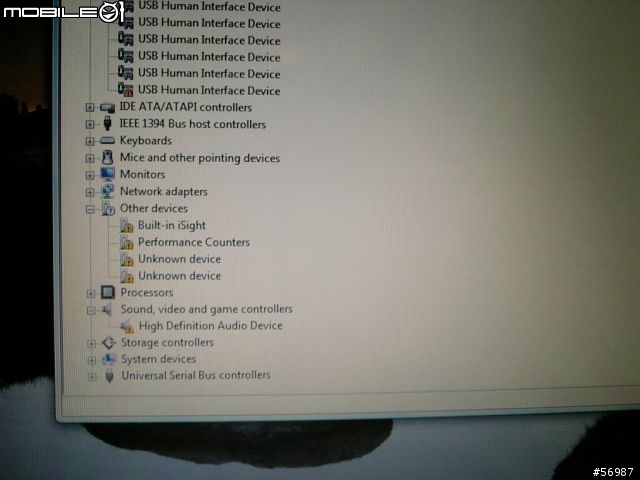
Task: Select the 'Processors' label
Action: (x=147, y=292)
